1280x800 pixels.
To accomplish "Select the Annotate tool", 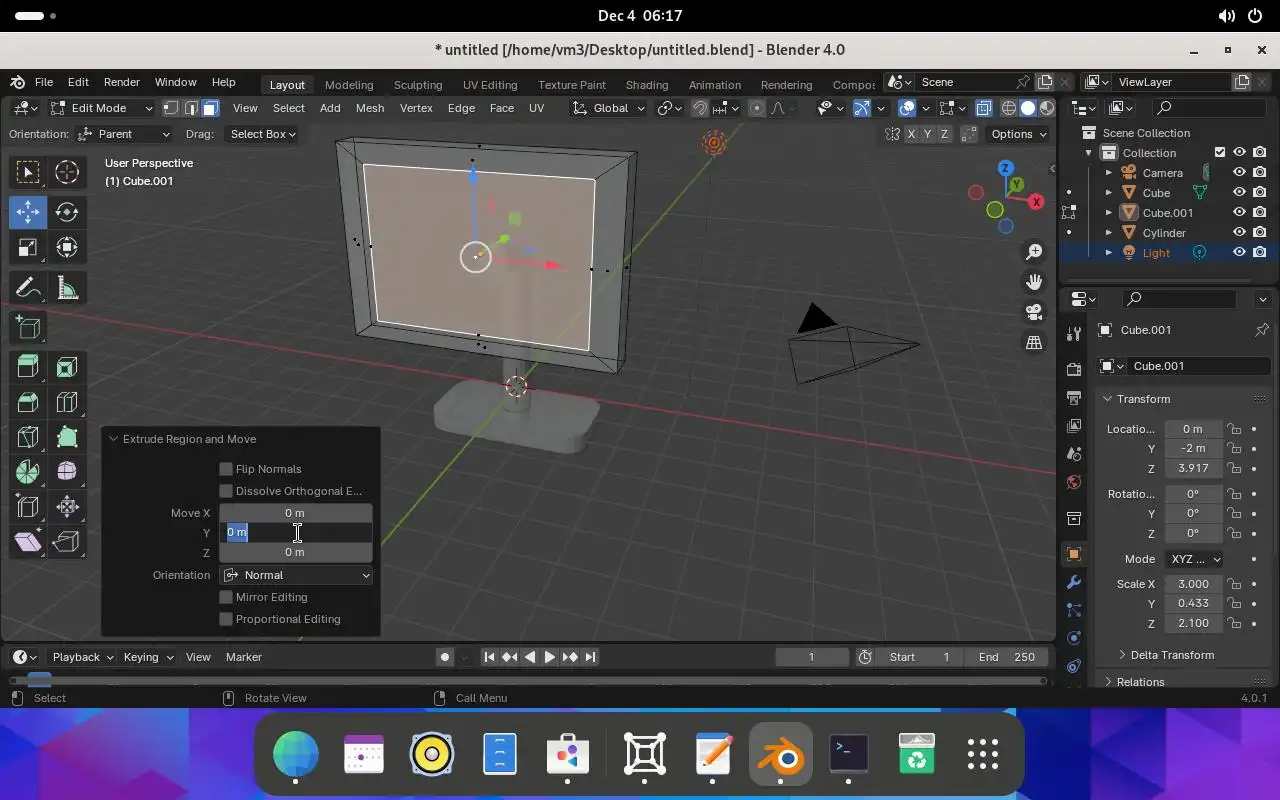I will click(x=28, y=289).
